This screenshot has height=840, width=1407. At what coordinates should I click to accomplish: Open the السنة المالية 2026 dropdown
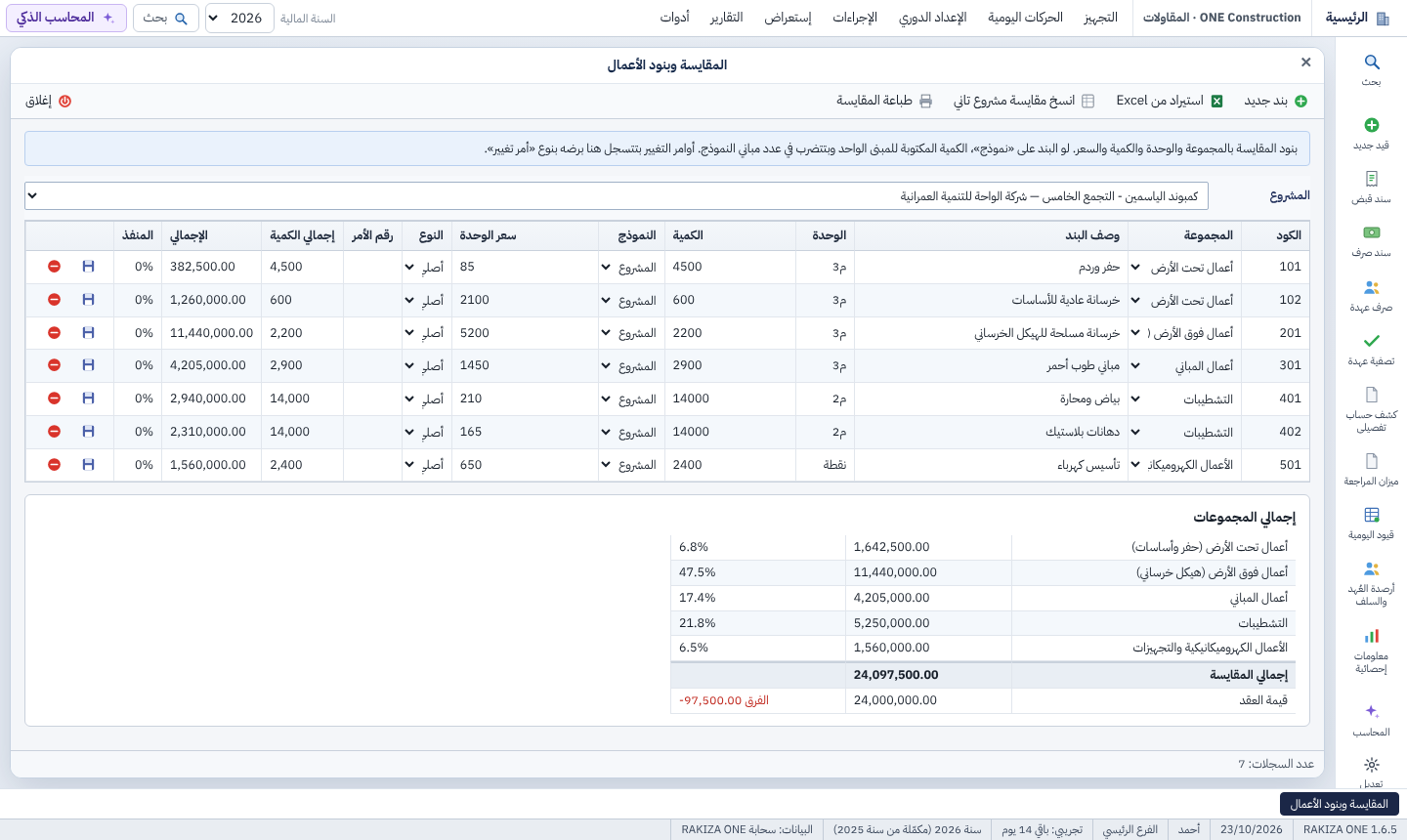[239, 18]
